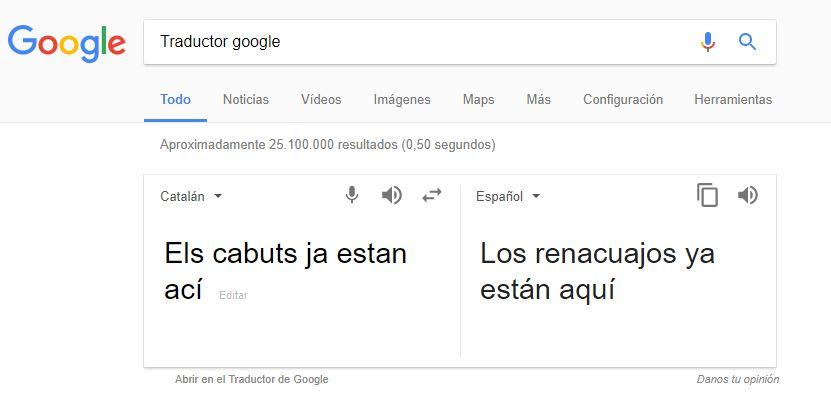This screenshot has height=408, width=831.
Task: Open Configuración search settings
Action: click(623, 100)
